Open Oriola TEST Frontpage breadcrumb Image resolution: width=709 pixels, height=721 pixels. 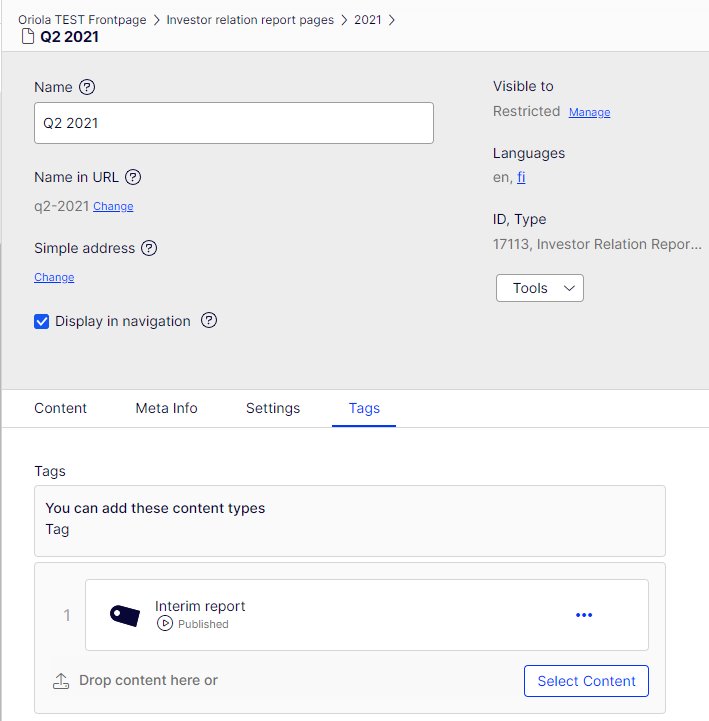82,20
